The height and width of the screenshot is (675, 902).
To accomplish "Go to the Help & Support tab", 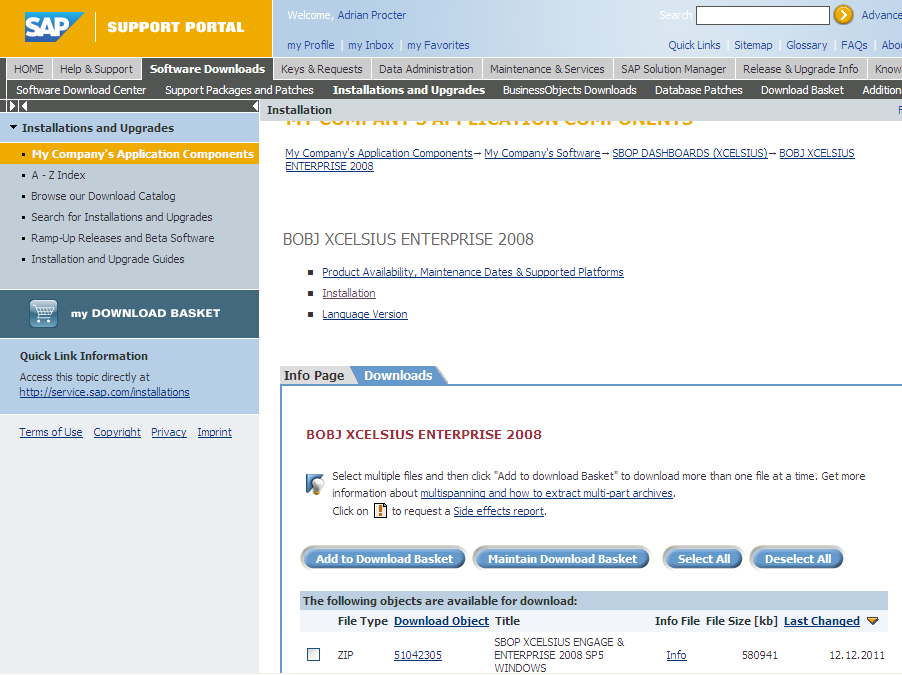I will tap(97, 69).
